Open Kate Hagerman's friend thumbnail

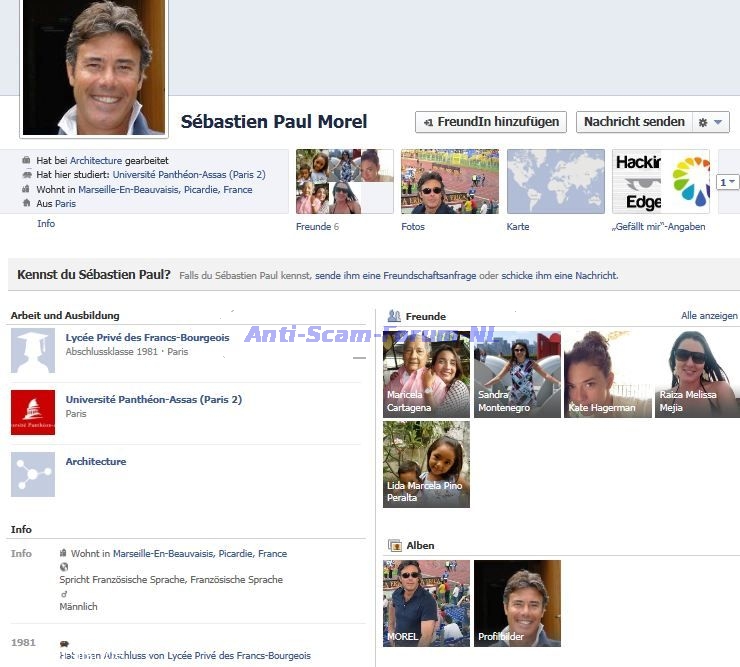[x=607, y=374]
